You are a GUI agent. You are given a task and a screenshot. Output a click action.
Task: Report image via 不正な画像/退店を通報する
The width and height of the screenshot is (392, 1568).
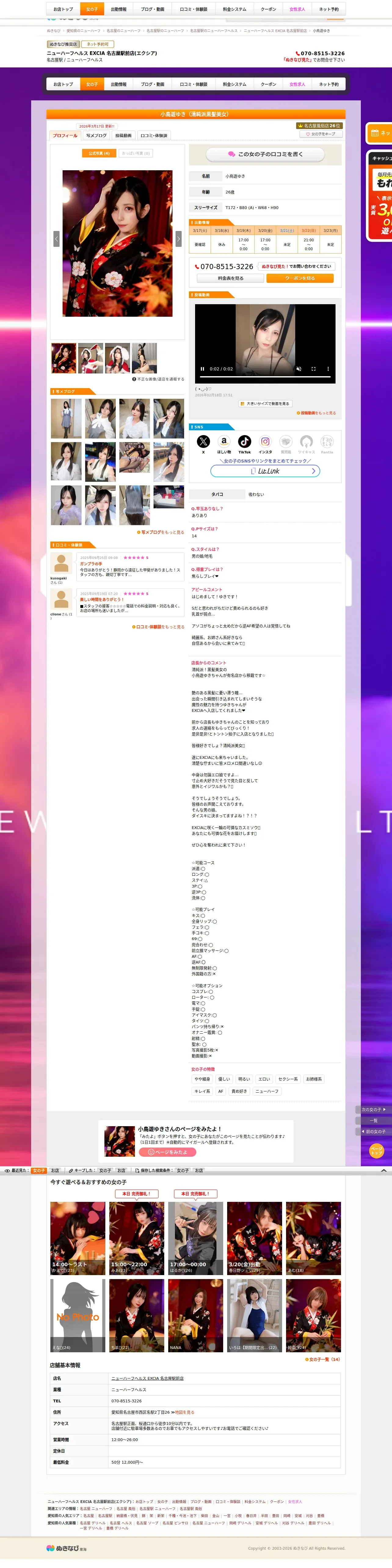pos(158,379)
